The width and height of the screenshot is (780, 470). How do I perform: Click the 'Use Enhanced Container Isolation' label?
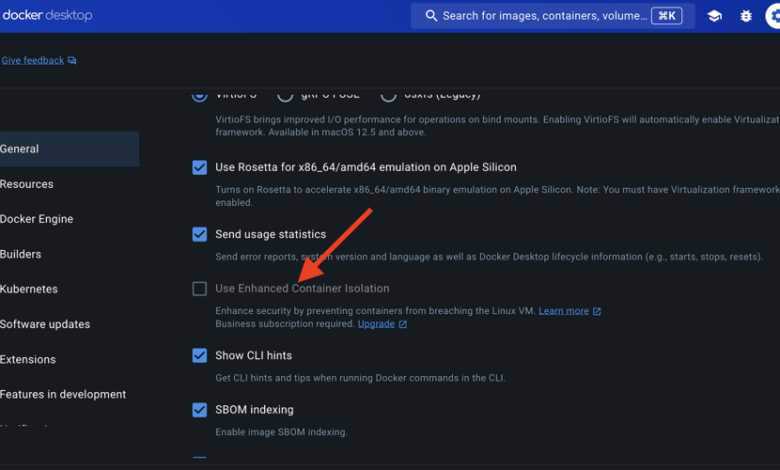click(302, 288)
